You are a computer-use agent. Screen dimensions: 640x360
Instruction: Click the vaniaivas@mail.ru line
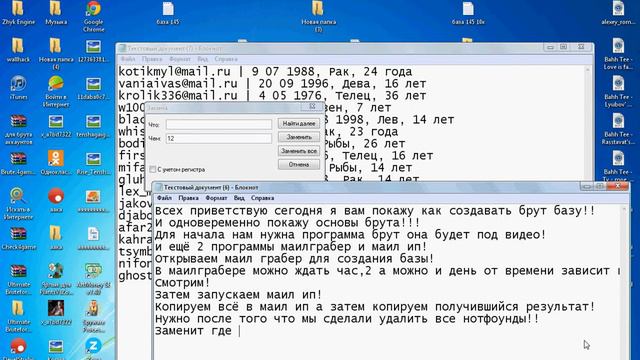tap(272, 84)
